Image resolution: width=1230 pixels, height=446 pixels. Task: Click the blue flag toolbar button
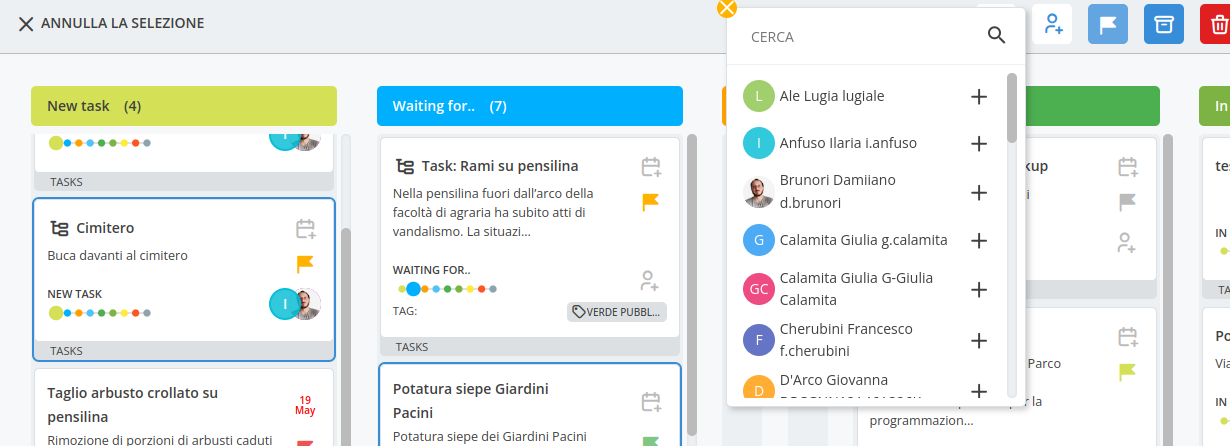(1108, 25)
